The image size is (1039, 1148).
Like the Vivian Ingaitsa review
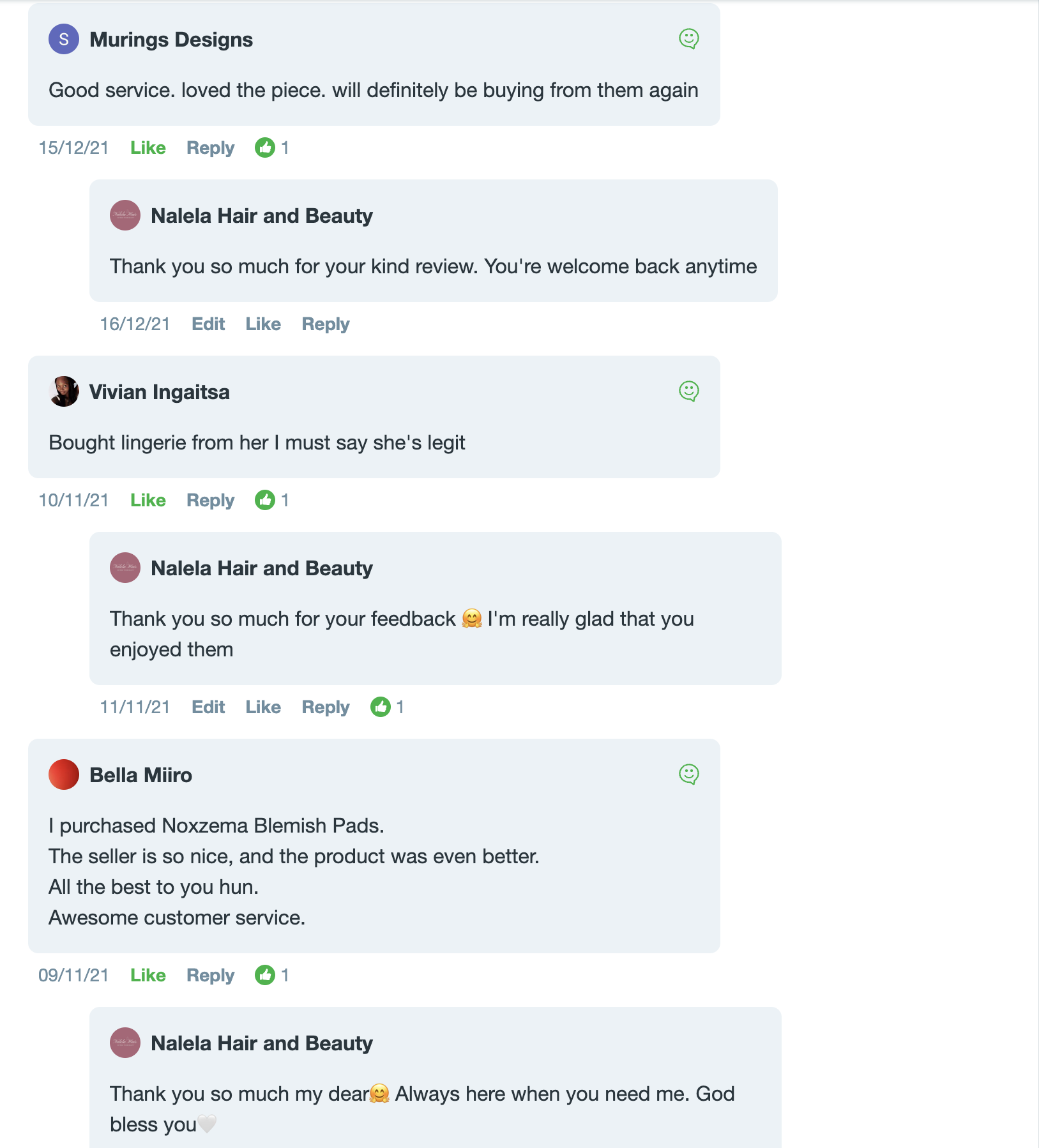(148, 500)
